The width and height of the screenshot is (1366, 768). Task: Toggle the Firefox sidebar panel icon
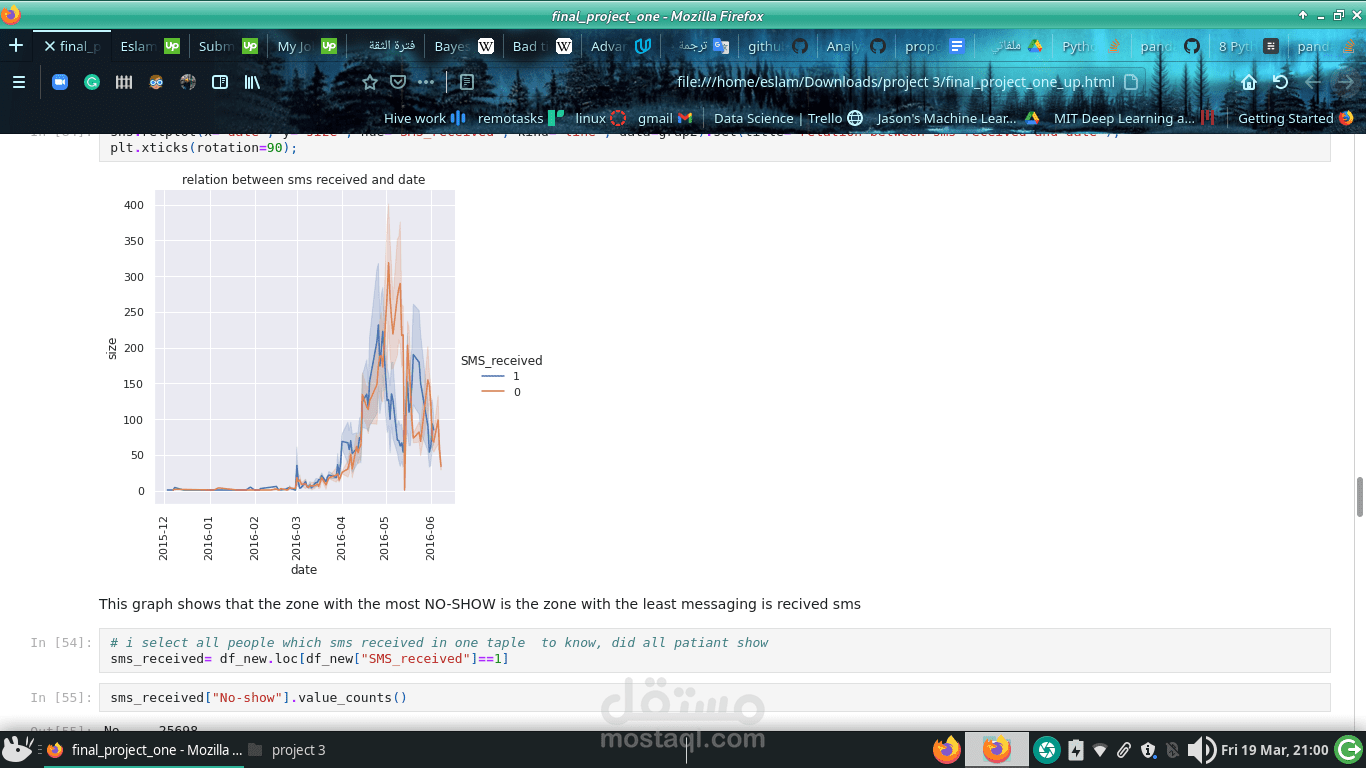220,82
